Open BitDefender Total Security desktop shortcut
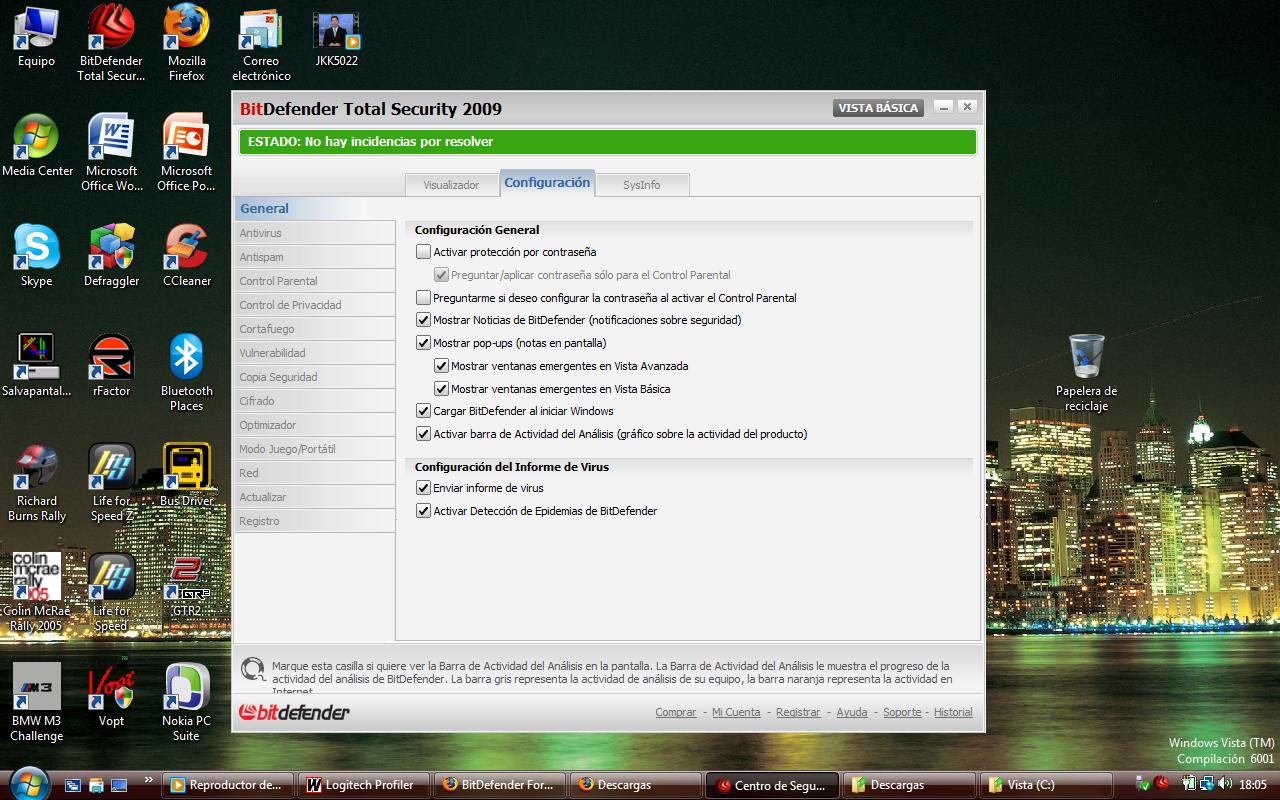Viewport: 1280px width, 800px height. (111, 42)
